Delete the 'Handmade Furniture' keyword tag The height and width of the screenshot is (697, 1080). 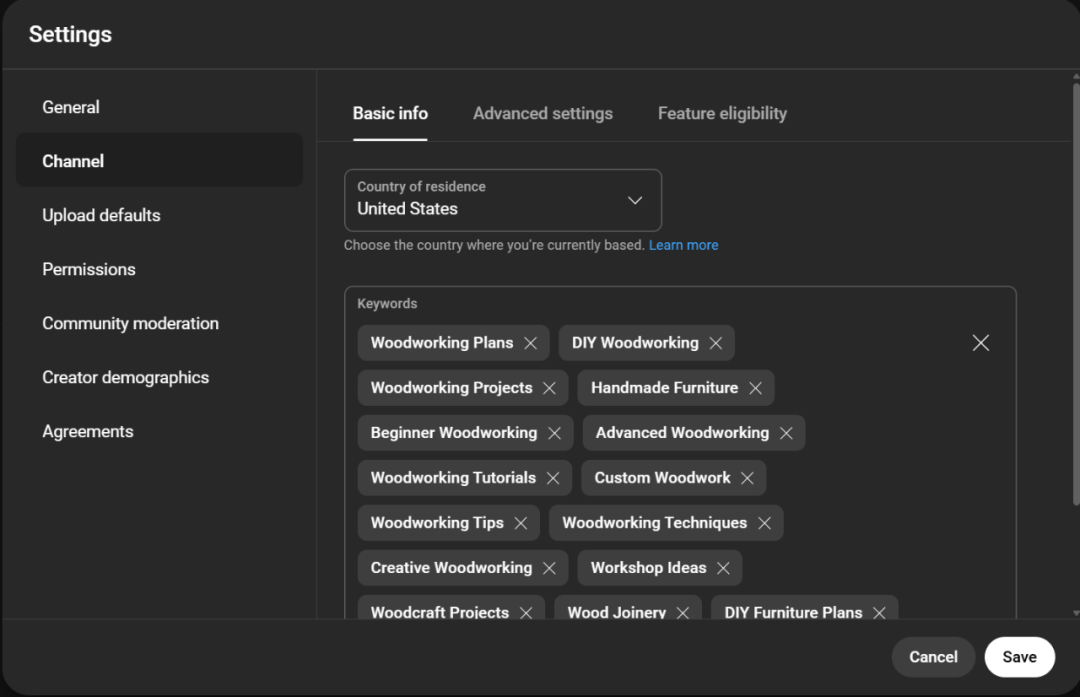click(x=755, y=388)
